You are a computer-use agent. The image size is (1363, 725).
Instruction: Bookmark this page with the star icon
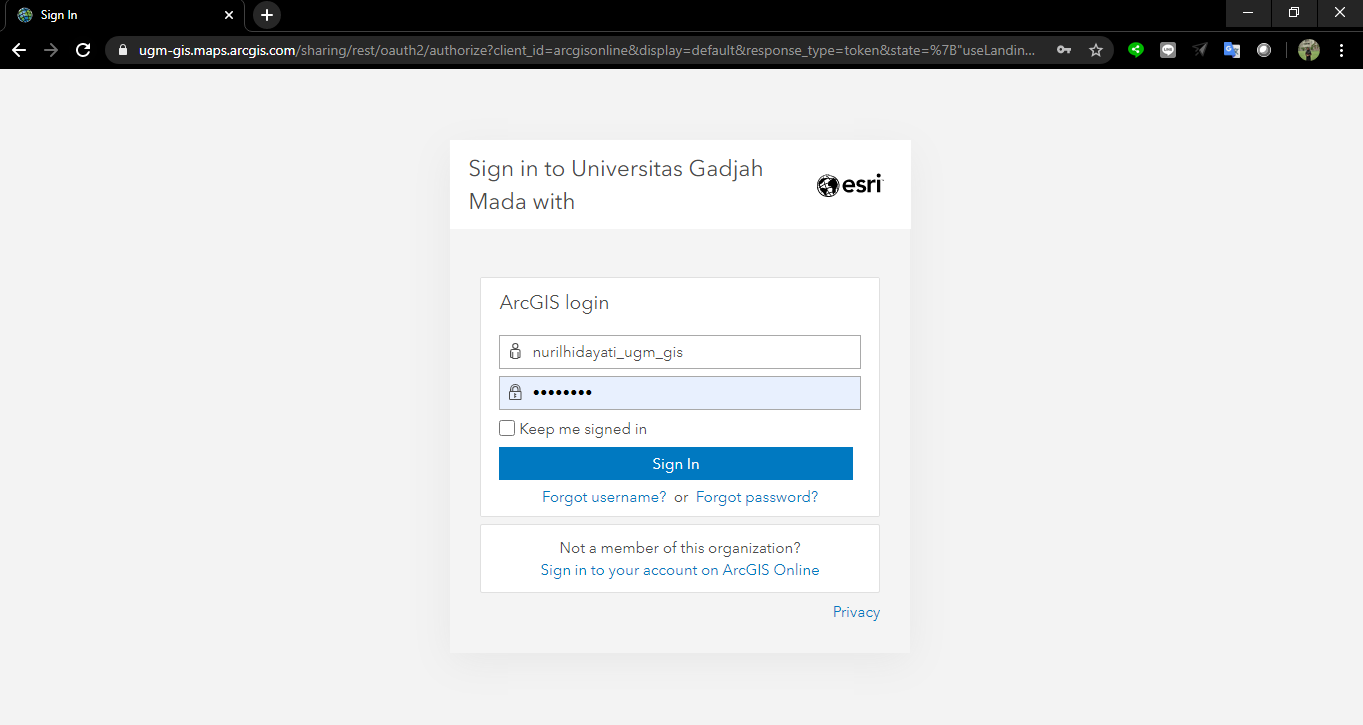(1096, 50)
